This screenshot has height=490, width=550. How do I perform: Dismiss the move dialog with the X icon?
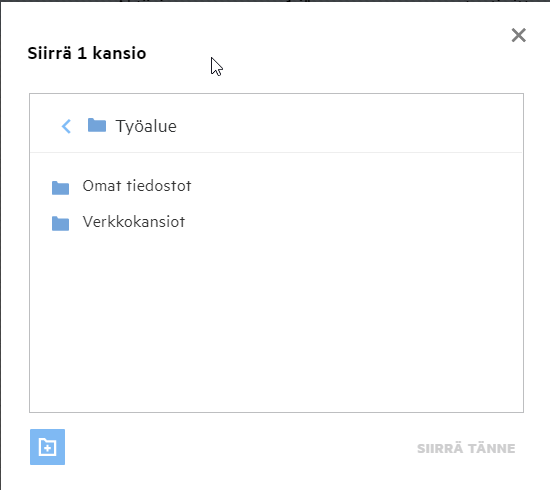click(x=518, y=35)
